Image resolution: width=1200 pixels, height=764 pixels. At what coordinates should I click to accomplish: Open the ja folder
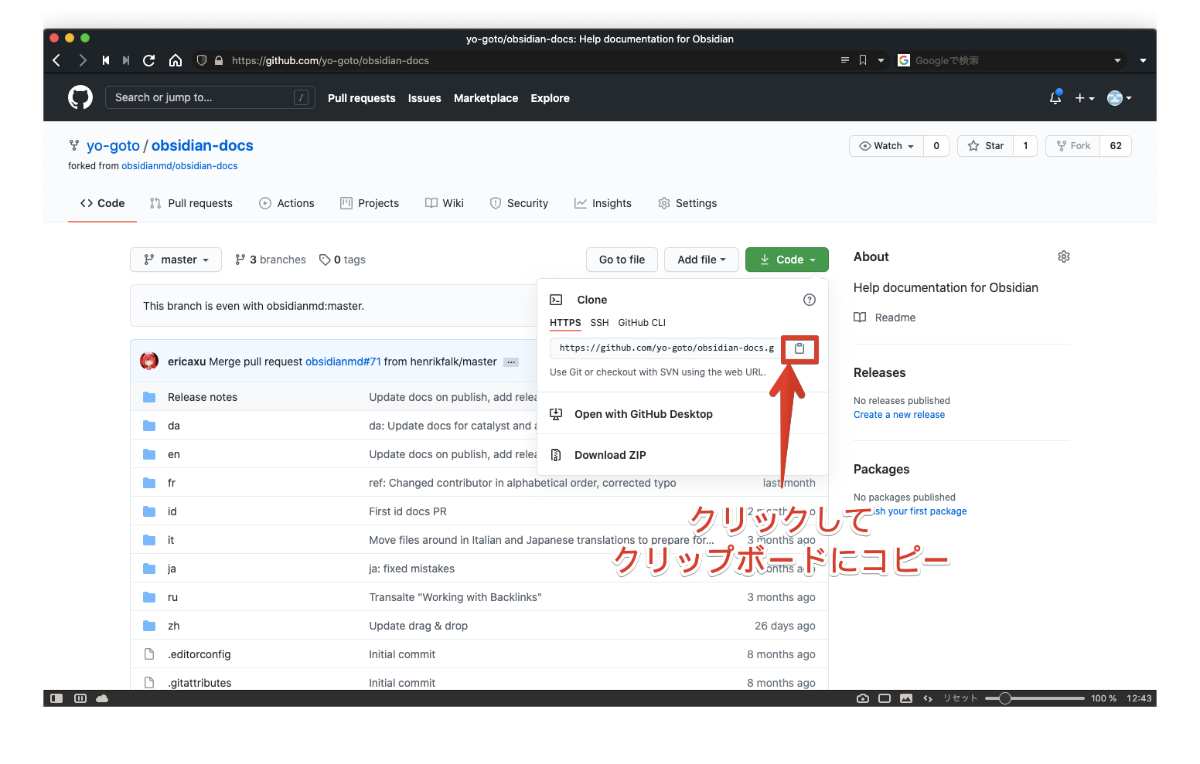point(172,568)
